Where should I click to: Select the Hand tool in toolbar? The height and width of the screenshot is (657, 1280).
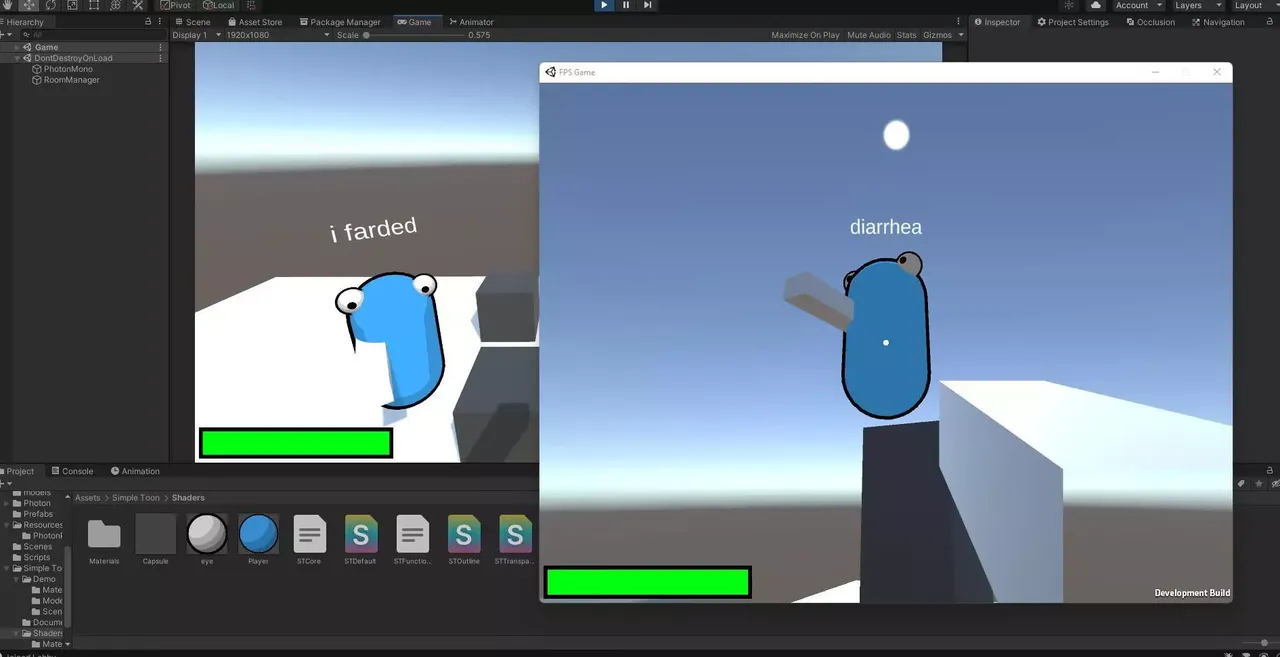[x=7, y=5]
